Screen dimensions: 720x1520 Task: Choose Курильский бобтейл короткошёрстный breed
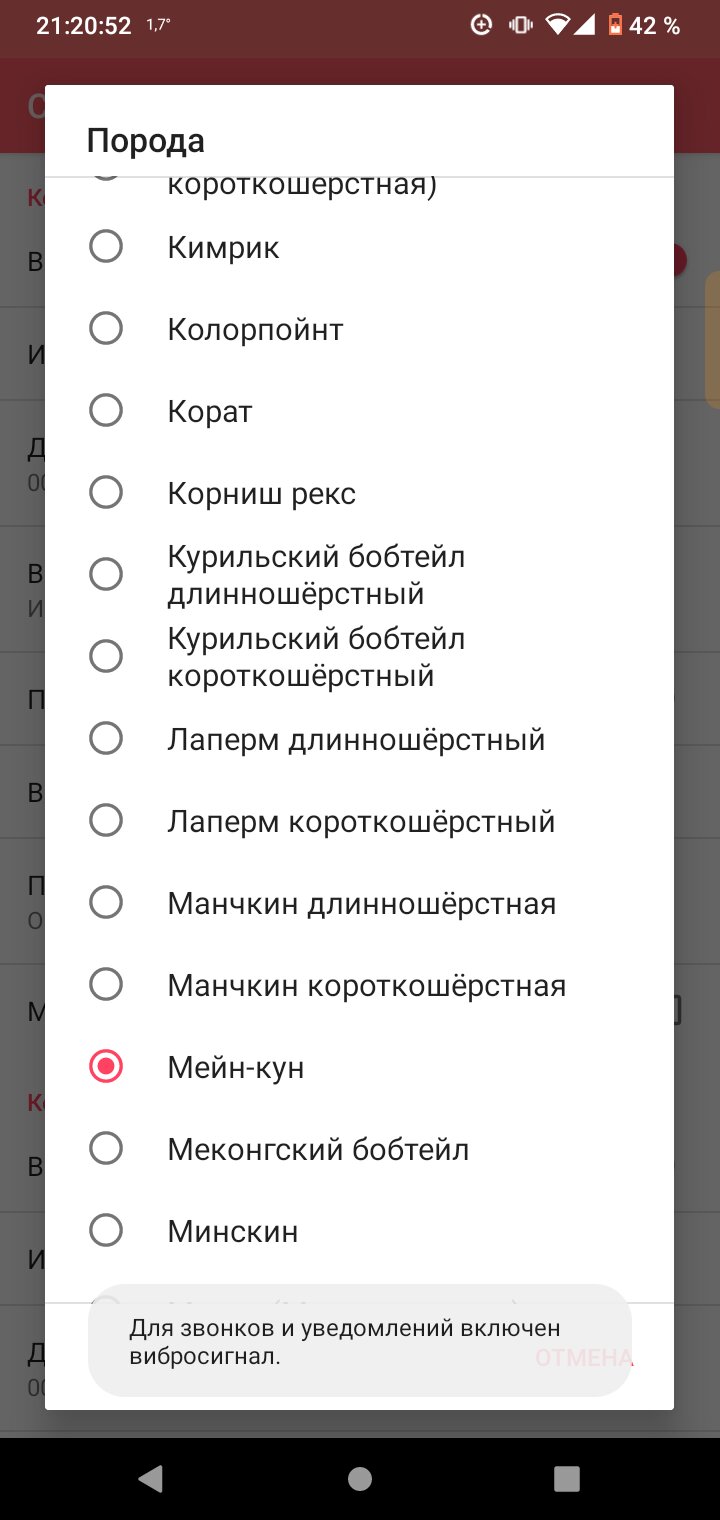(106, 657)
